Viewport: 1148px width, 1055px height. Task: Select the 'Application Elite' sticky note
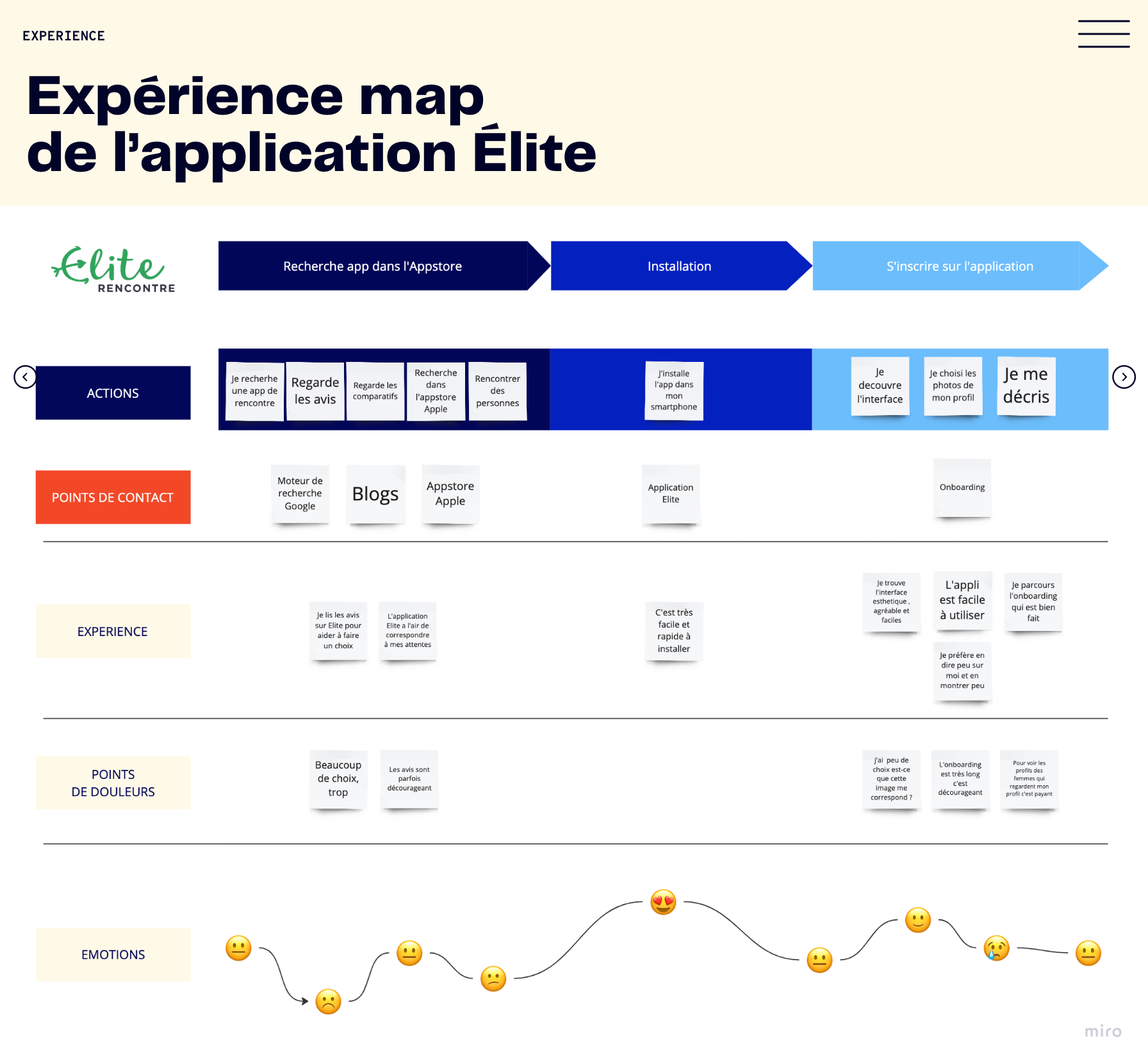click(671, 493)
